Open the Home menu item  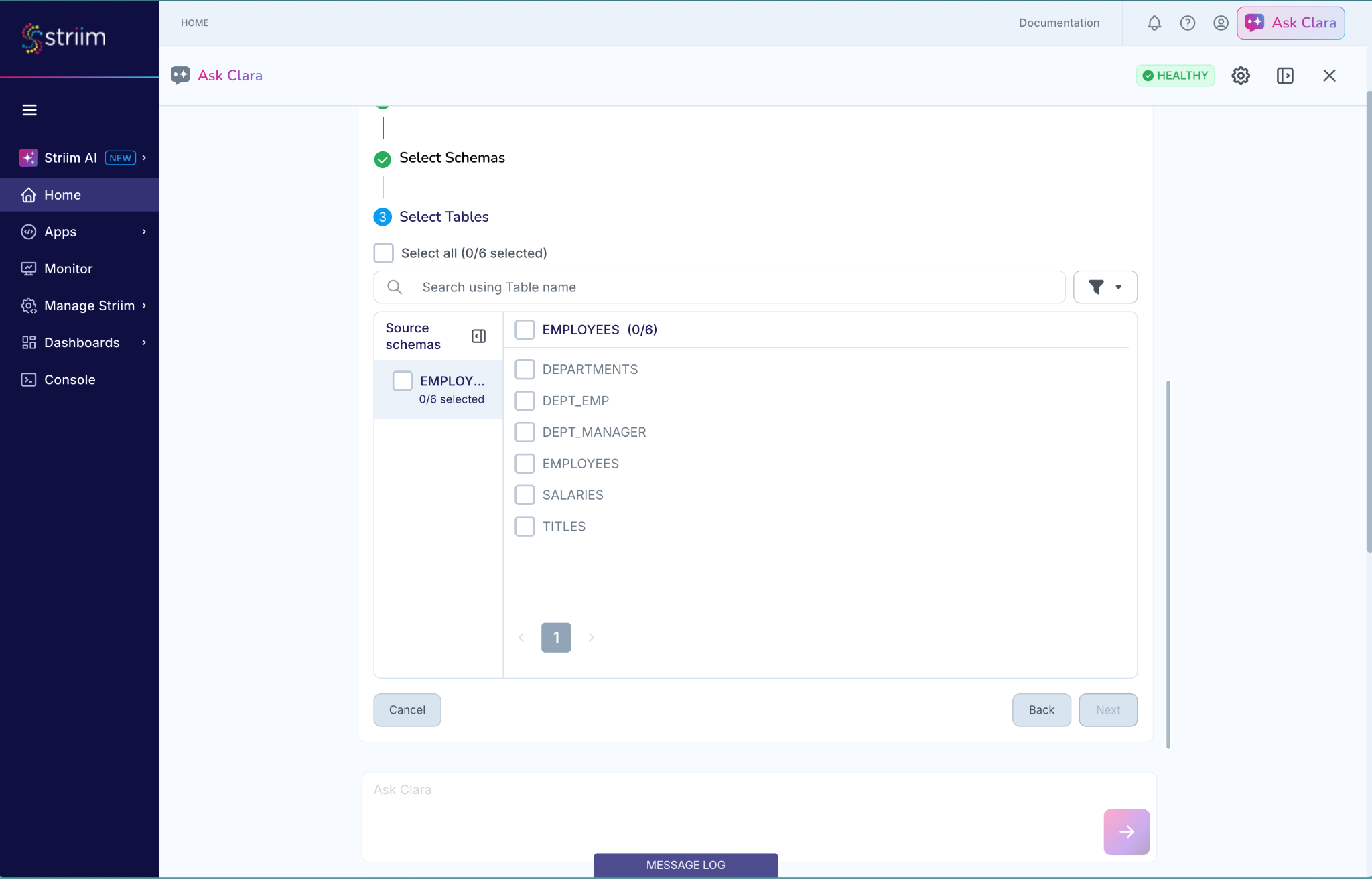point(79,195)
